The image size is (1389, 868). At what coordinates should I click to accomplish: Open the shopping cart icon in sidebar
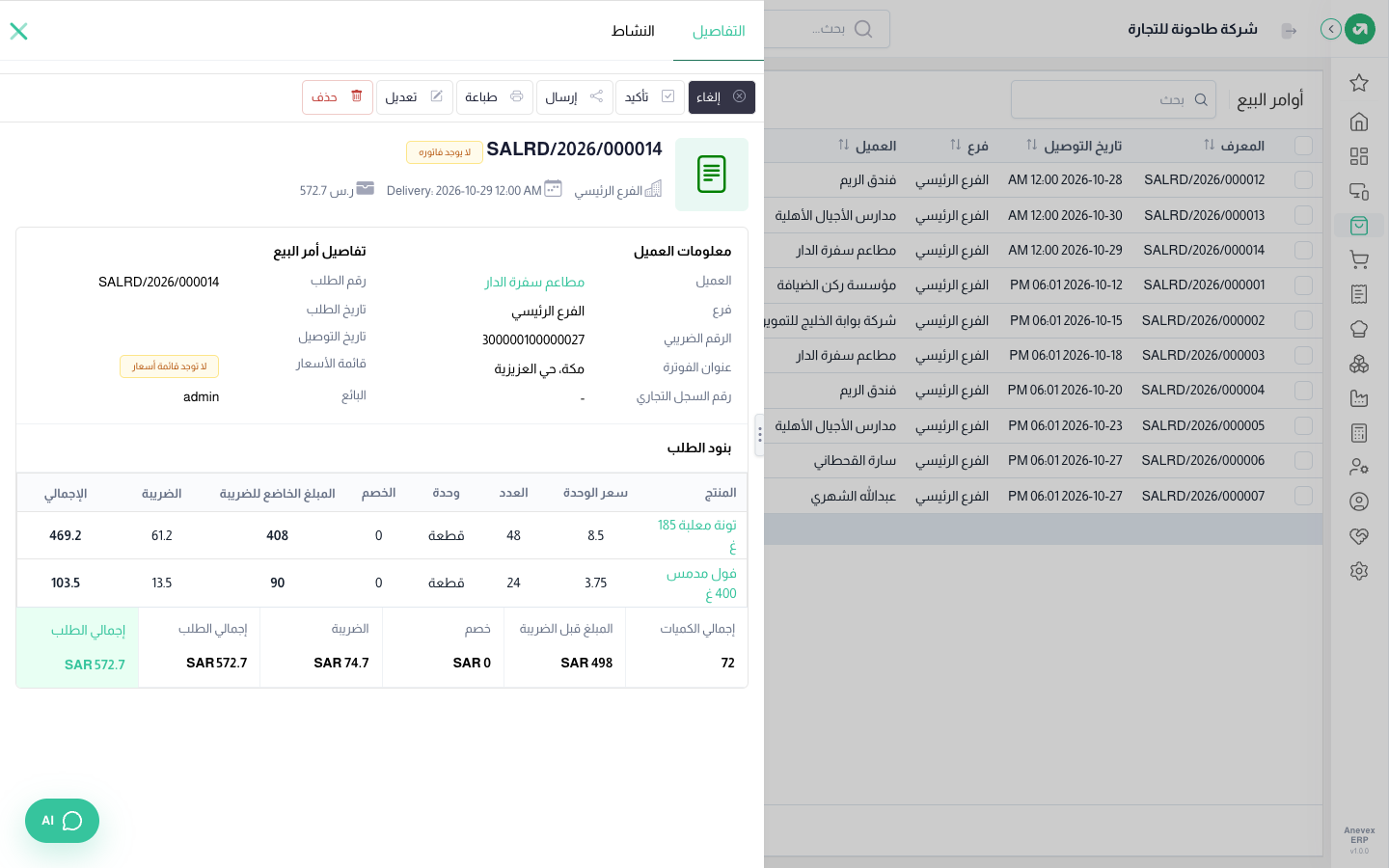(x=1359, y=259)
